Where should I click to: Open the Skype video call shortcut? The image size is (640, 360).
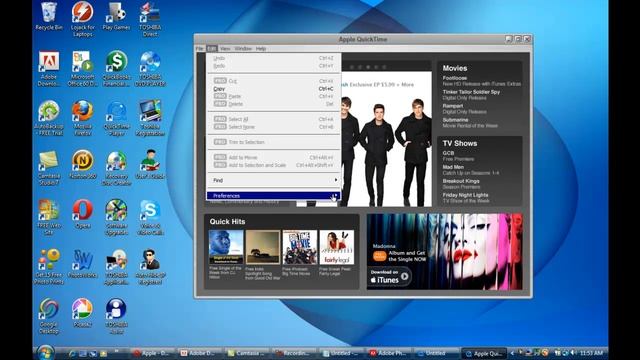point(150,217)
